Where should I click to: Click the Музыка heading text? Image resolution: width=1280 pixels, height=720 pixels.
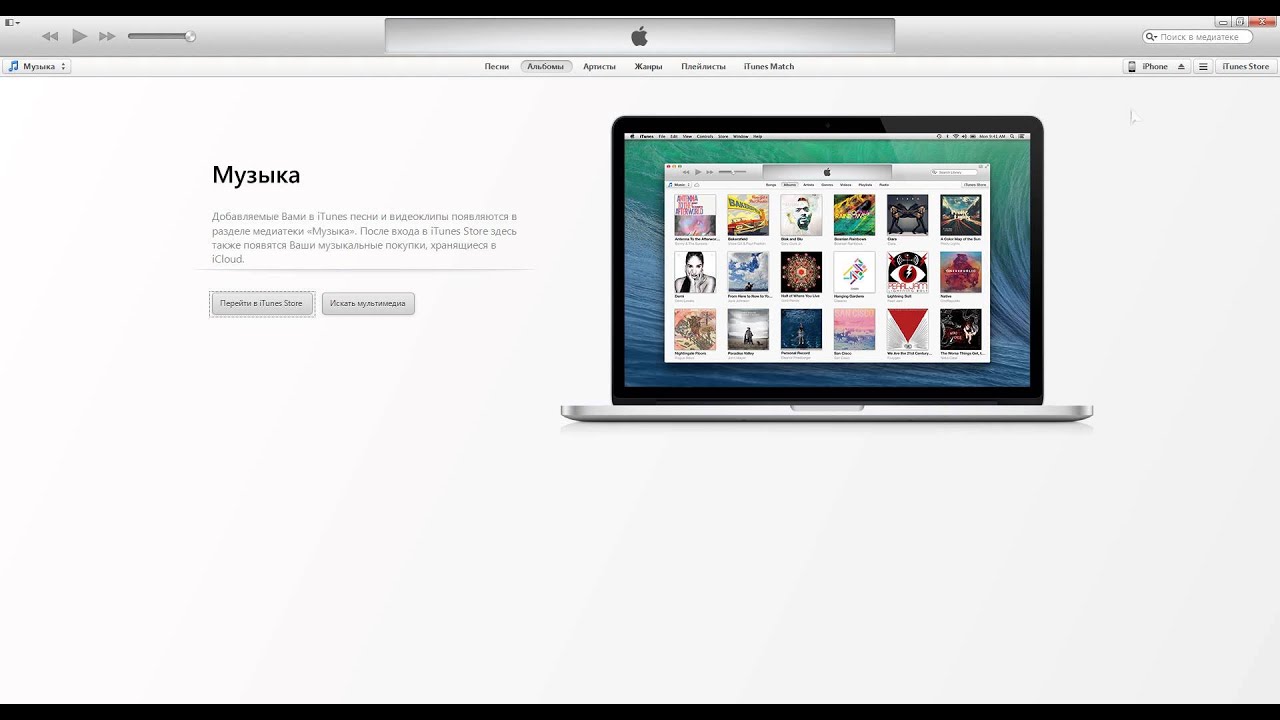(x=256, y=175)
